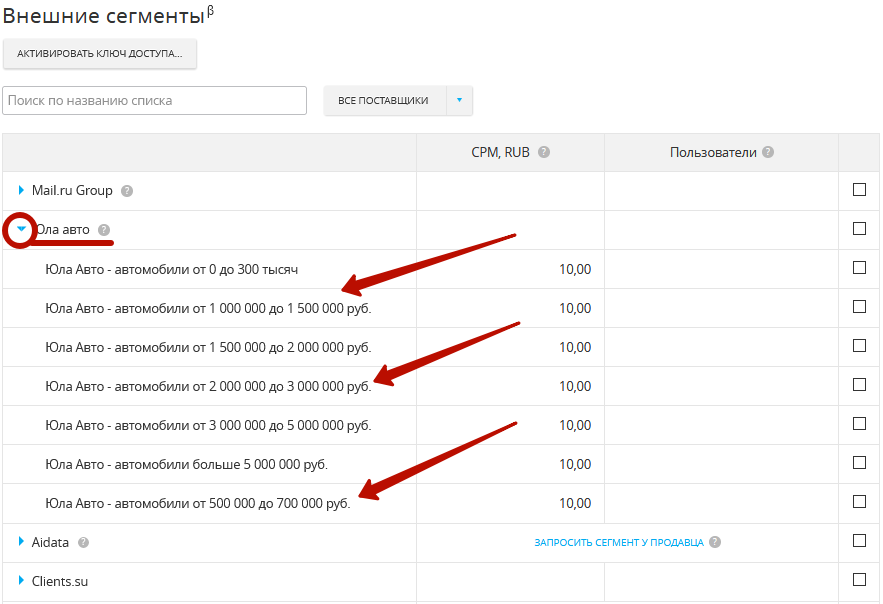Click the Все поставщики filter button
This screenshot has width=883, height=604.
pyautogui.click(x=385, y=100)
